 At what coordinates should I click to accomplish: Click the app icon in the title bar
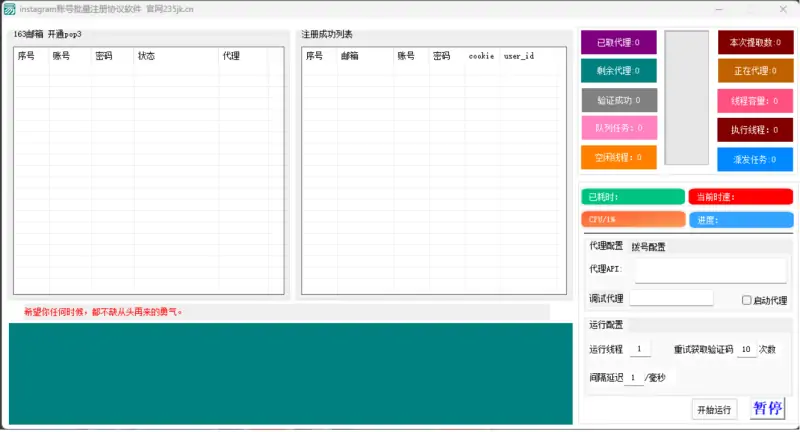click(9, 9)
